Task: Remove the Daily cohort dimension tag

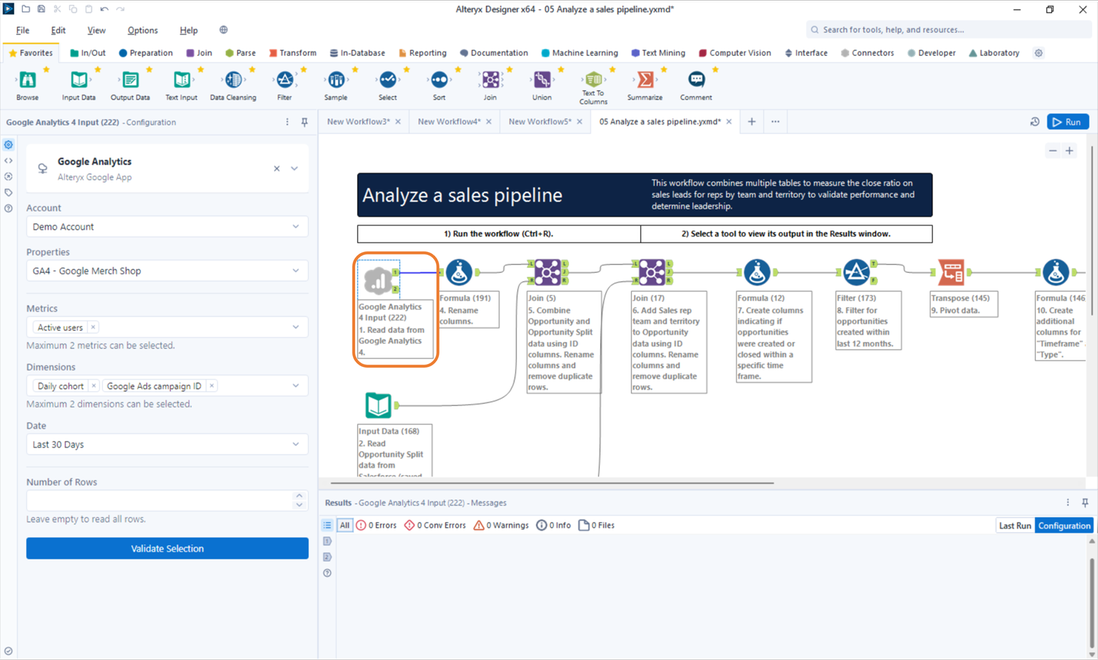Action: pyautogui.click(x=94, y=386)
